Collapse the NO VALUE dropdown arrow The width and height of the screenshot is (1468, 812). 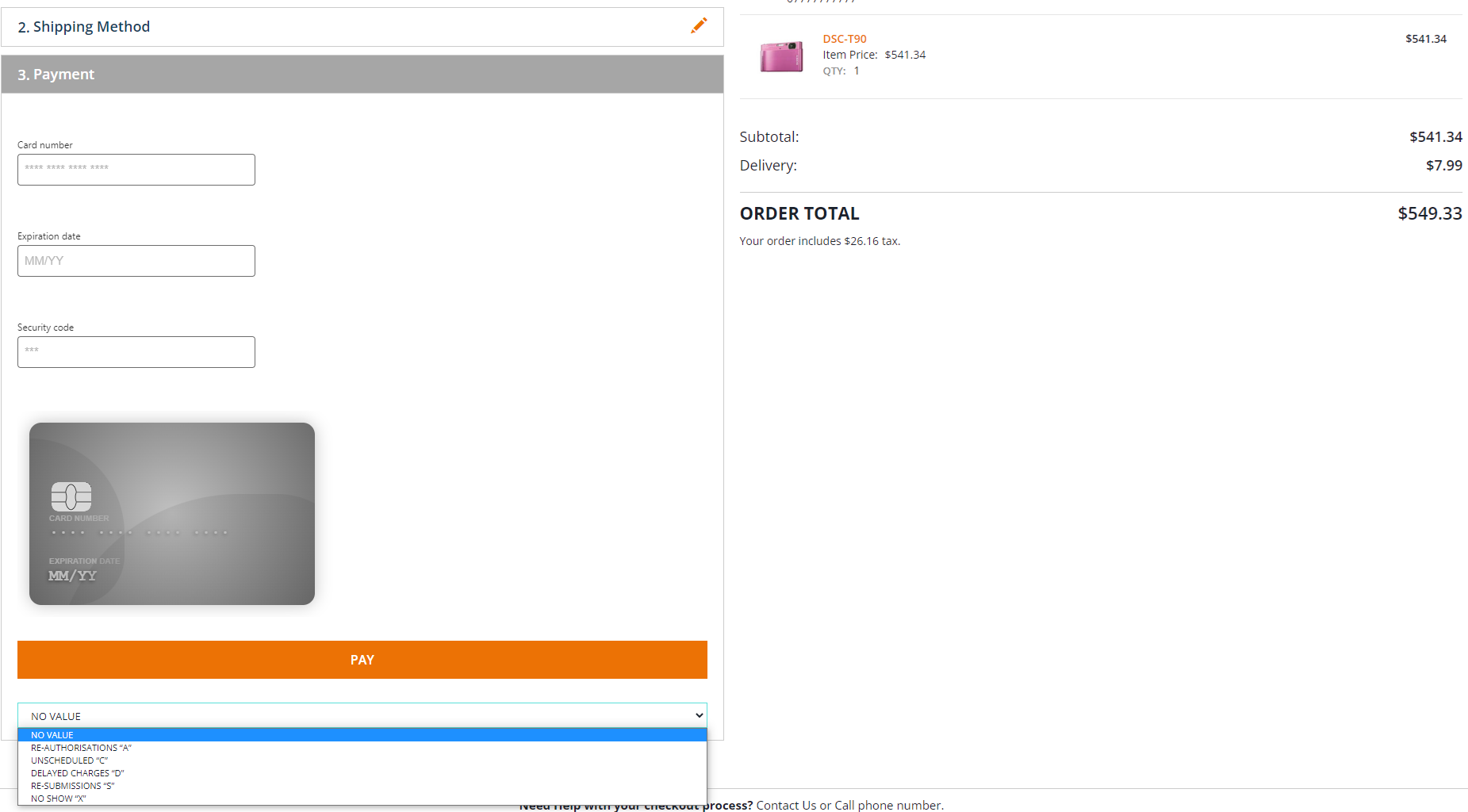point(699,715)
